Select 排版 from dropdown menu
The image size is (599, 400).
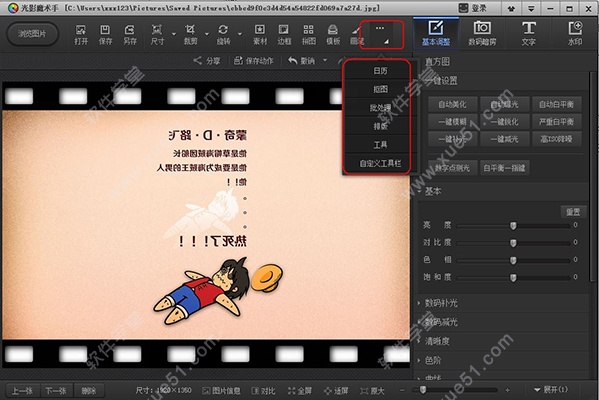coord(380,126)
